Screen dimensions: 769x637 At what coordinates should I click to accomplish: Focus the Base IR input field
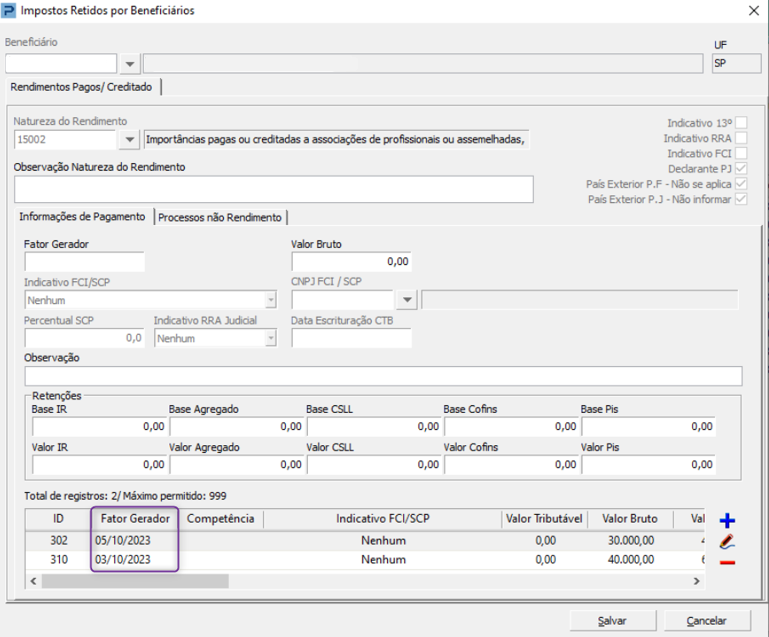coord(98,427)
